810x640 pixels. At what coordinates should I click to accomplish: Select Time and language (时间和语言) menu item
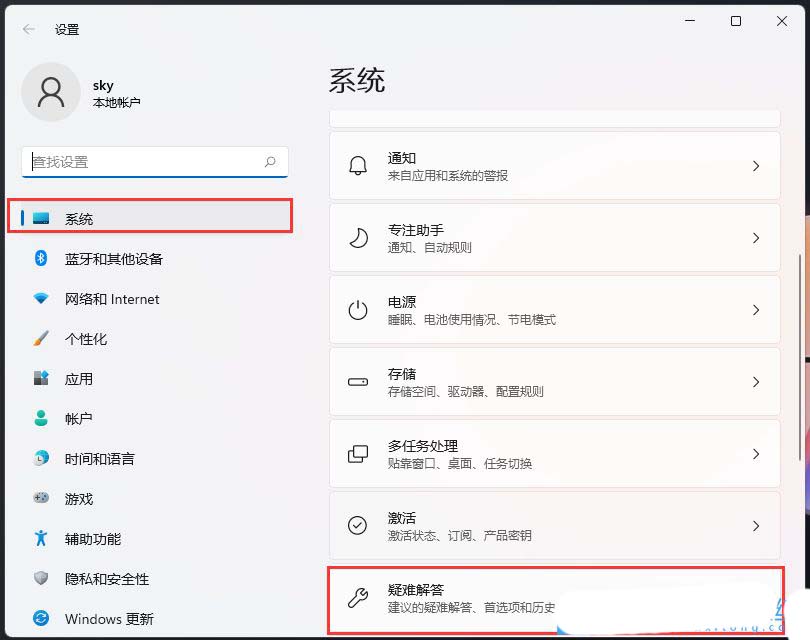click(x=99, y=459)
